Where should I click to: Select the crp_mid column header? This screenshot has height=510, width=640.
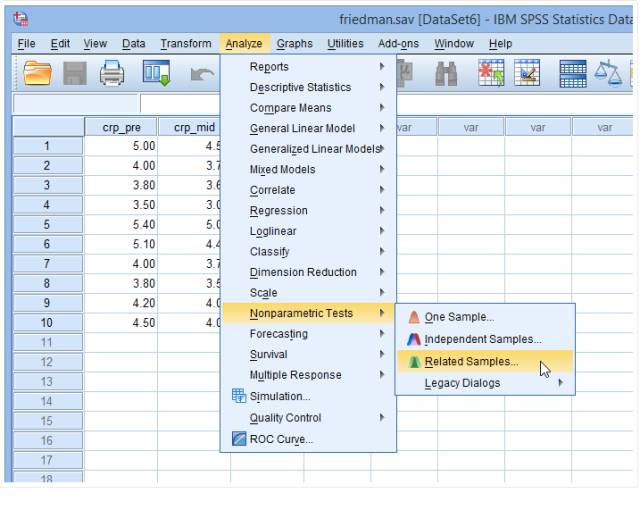pos(189,127)
